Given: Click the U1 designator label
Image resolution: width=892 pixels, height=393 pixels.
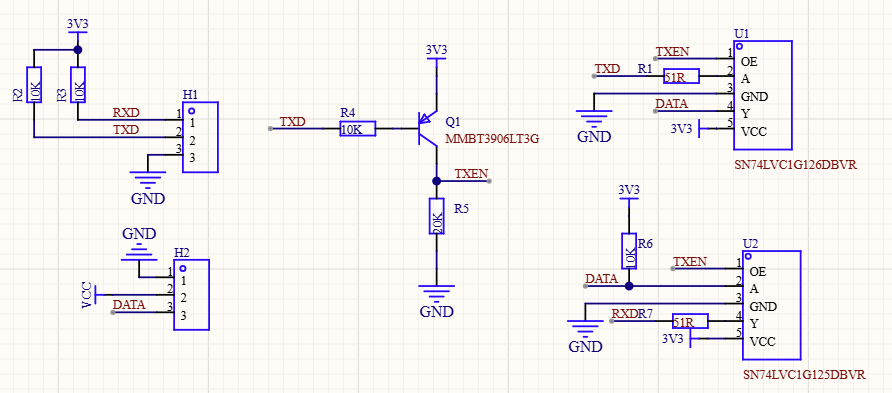Looking at the screenshot, I should 742,34.
